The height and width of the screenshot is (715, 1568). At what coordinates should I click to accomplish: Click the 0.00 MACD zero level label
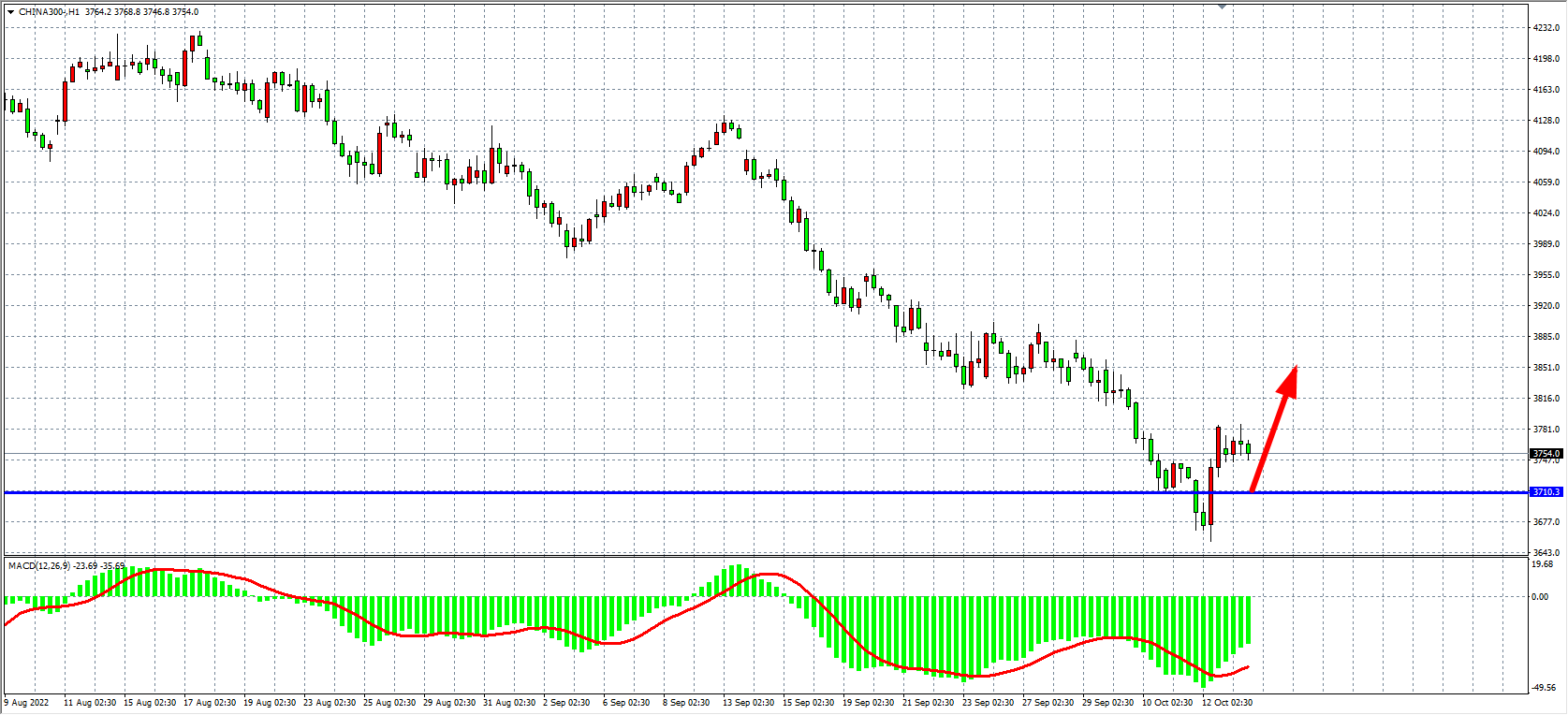(x=1539, y=596)
